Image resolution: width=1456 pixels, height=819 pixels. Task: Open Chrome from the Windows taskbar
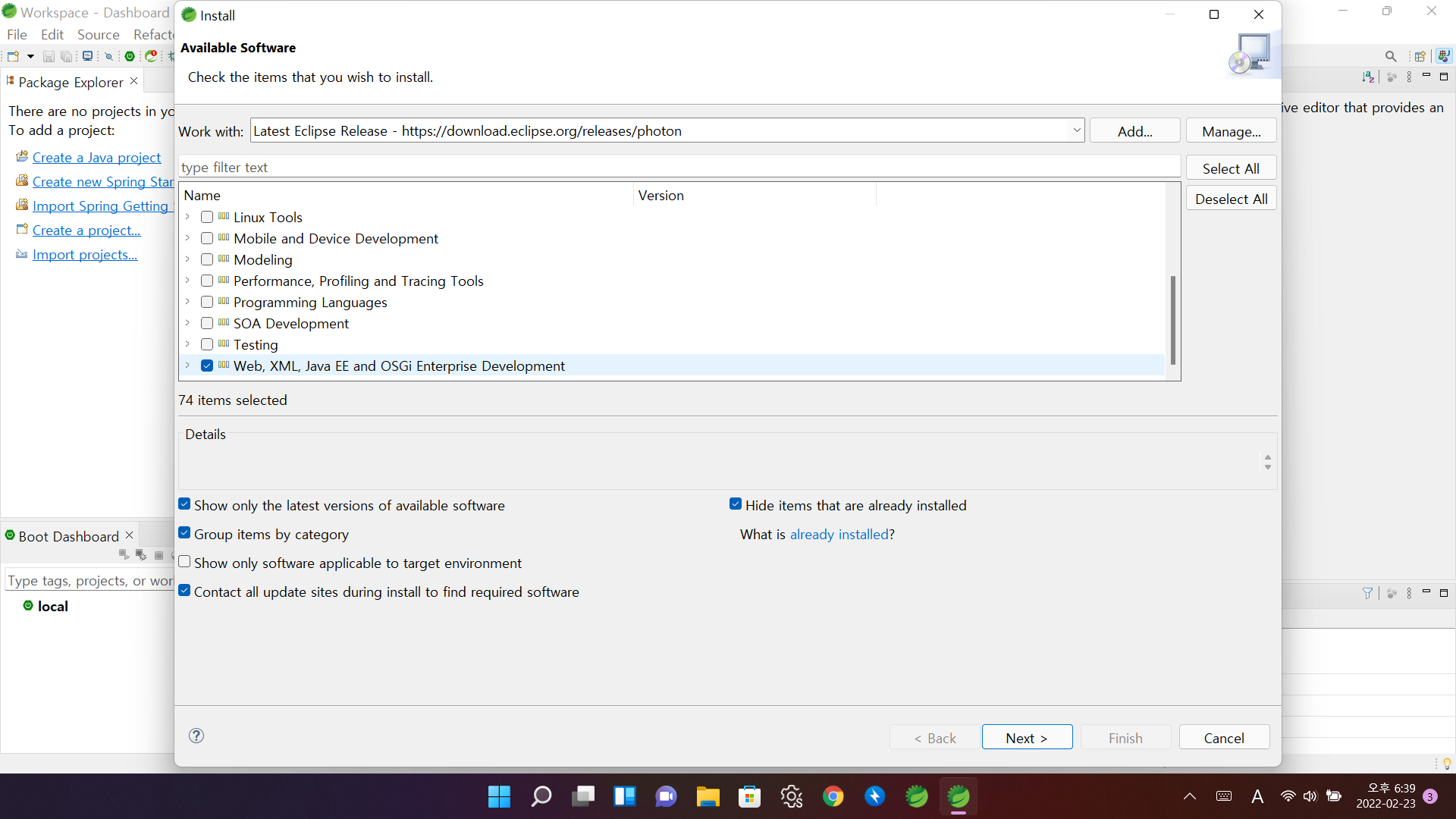[x=833, y=796]
